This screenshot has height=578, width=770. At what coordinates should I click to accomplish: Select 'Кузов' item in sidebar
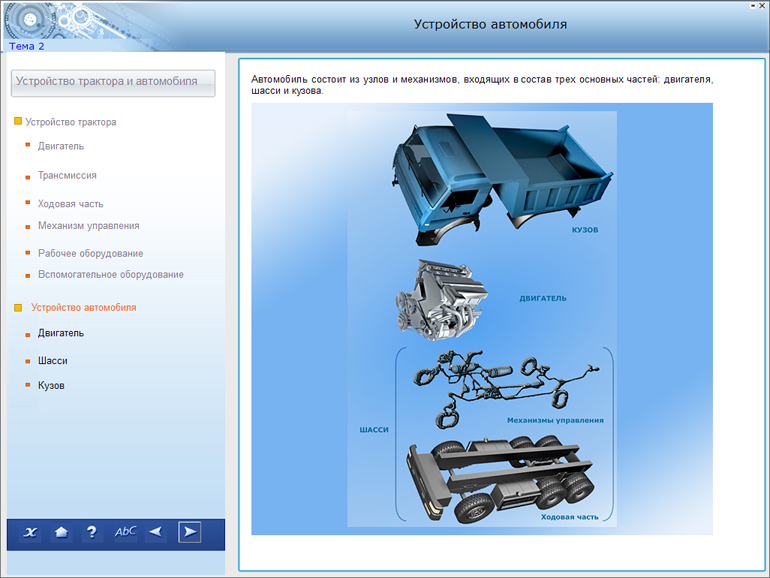(x=51, y=385)
